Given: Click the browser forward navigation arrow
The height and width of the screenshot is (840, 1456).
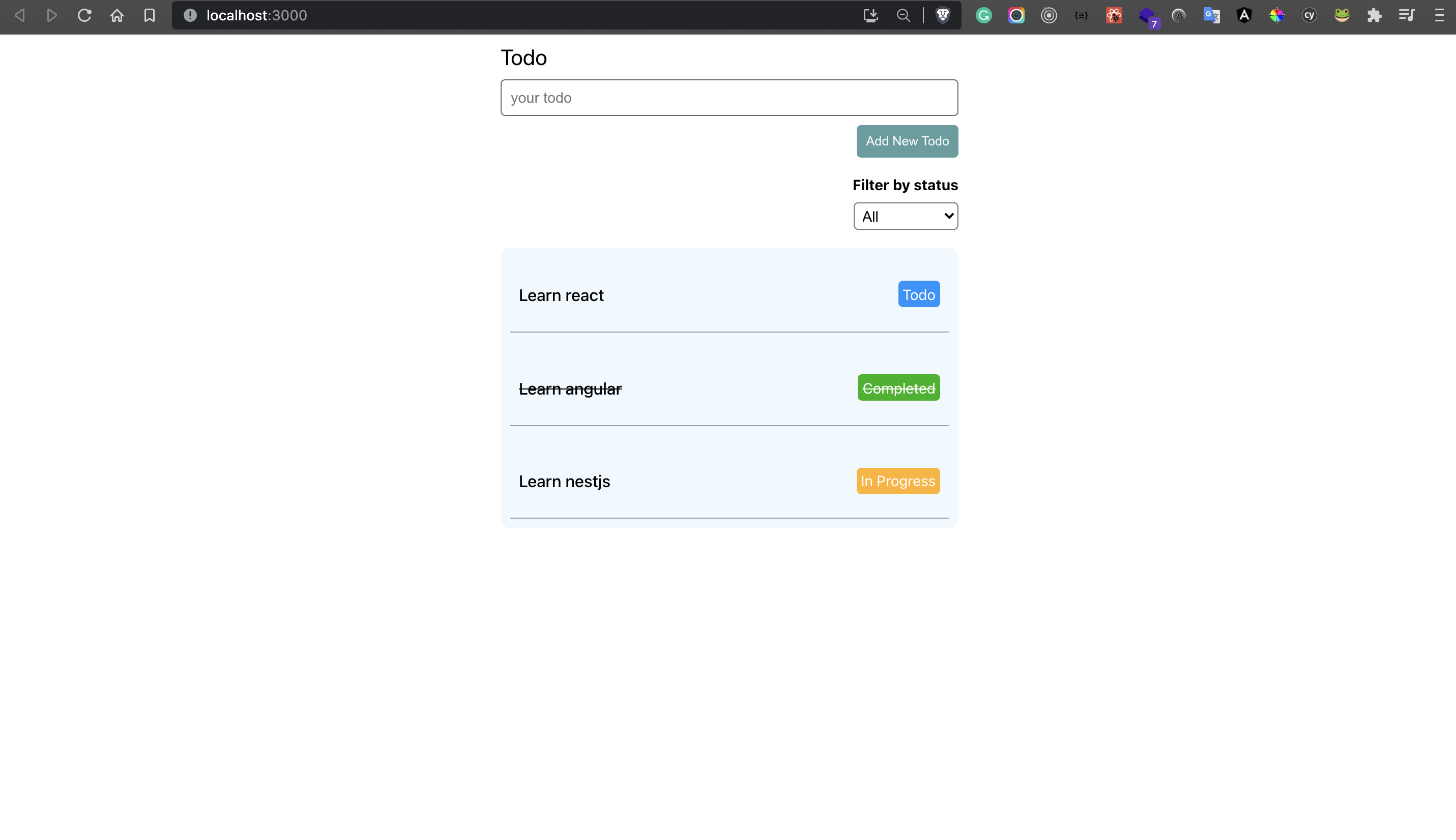Looking at the screenshot, I should [52, 15].
